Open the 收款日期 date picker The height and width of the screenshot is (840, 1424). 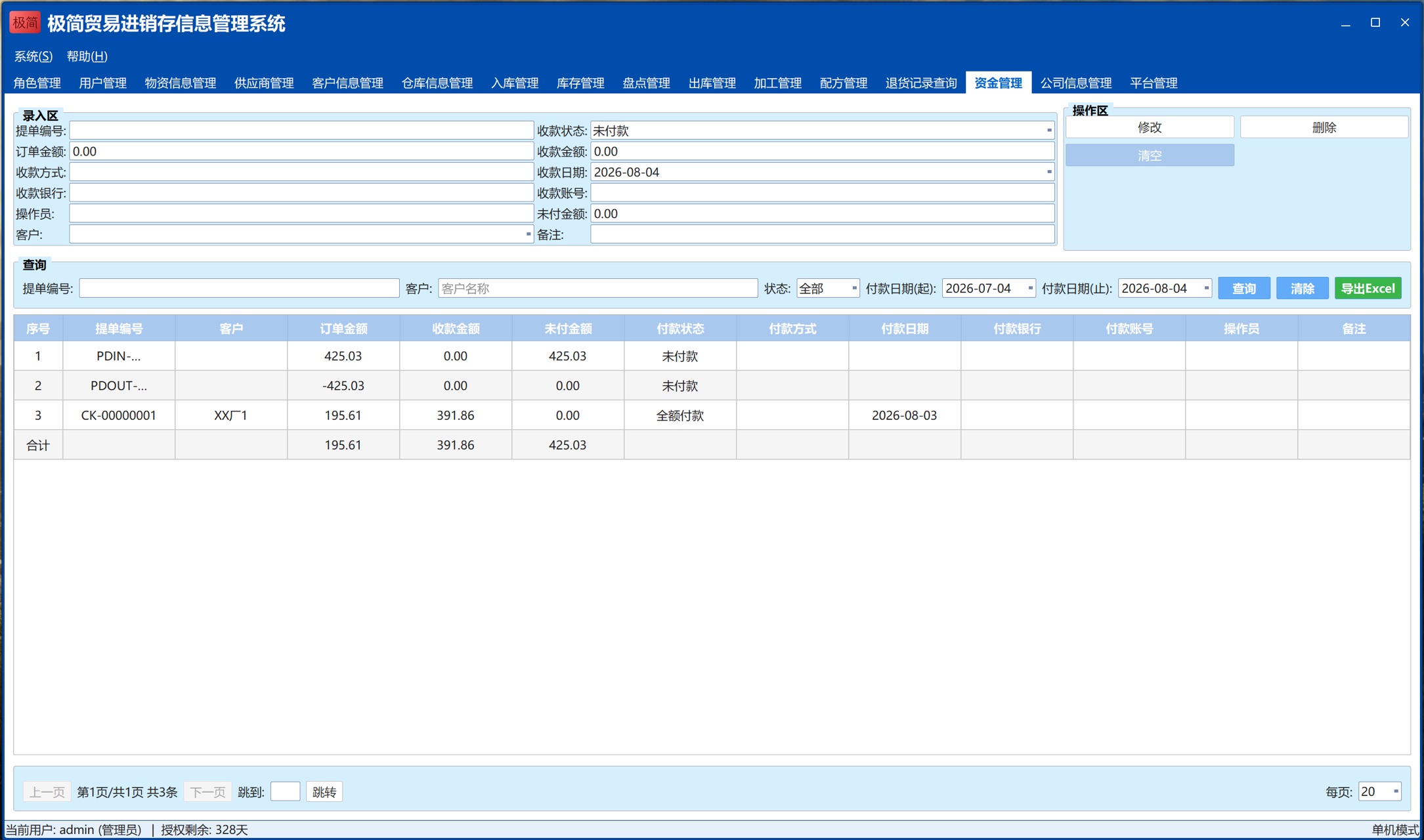tap(1048, 172)
